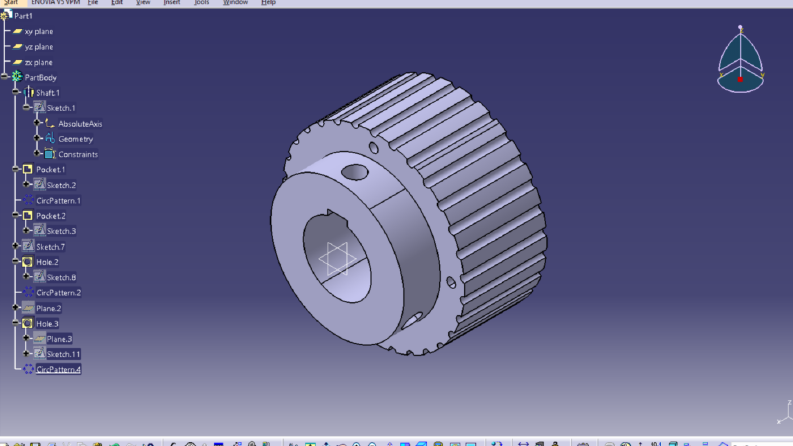Click the 3D compass in the corner
793x446 pixels.
(x=740, y=60)
